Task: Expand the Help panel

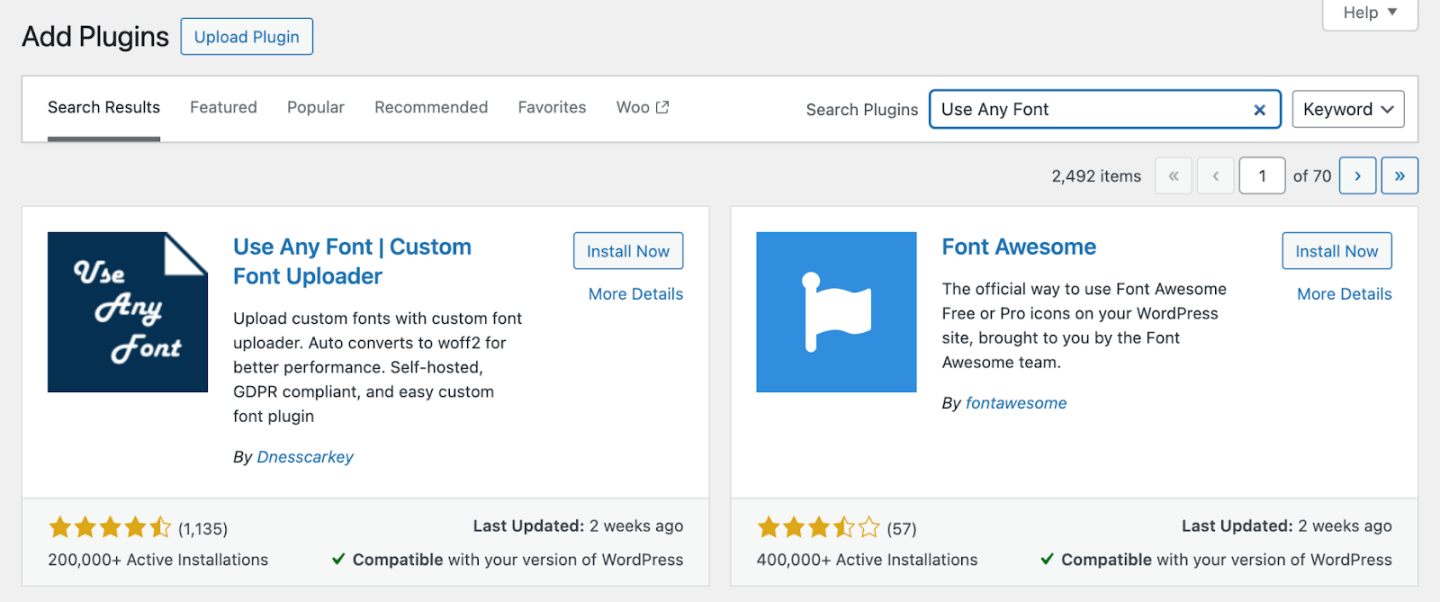Action: tap(1368, 13)
